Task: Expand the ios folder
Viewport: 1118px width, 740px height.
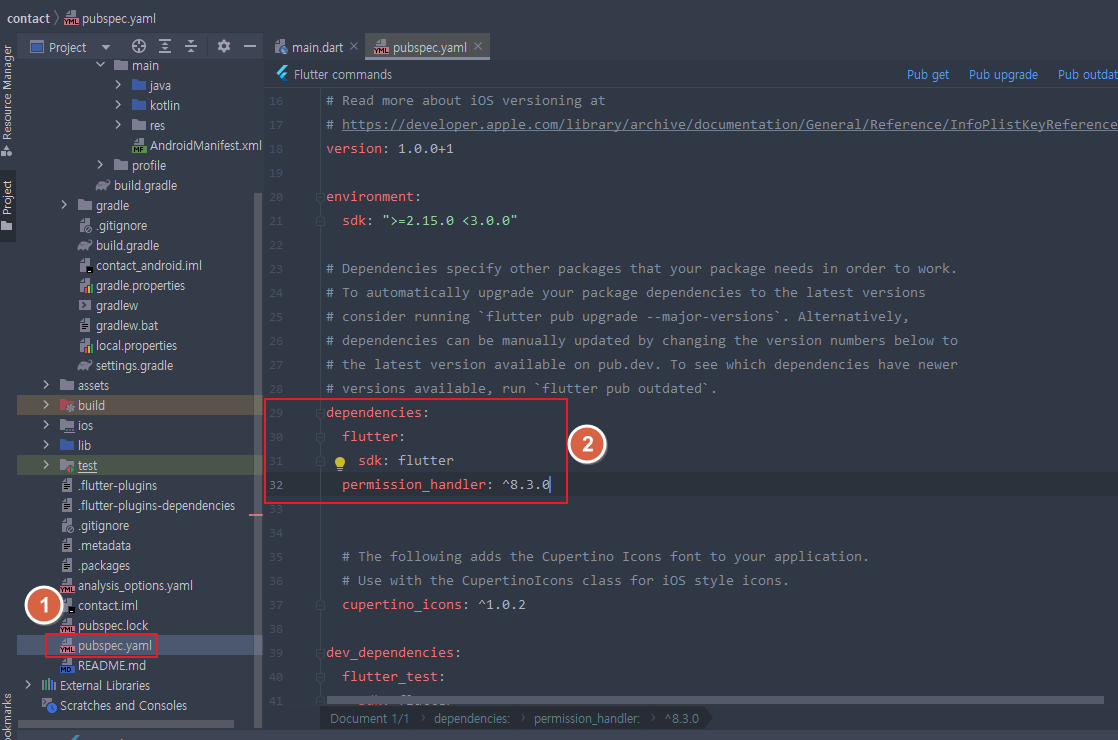Action: point(46,425)
